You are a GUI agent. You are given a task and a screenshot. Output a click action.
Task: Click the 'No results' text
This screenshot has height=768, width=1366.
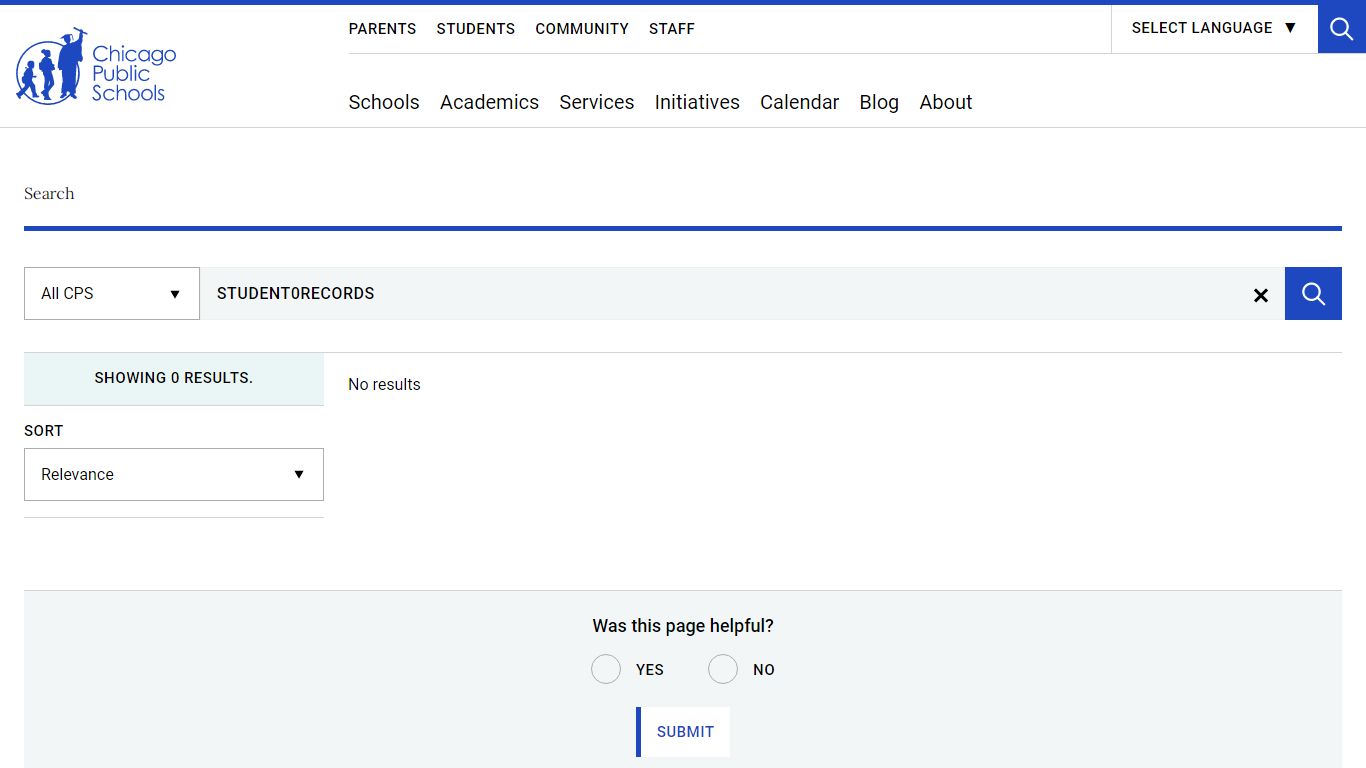384,384
